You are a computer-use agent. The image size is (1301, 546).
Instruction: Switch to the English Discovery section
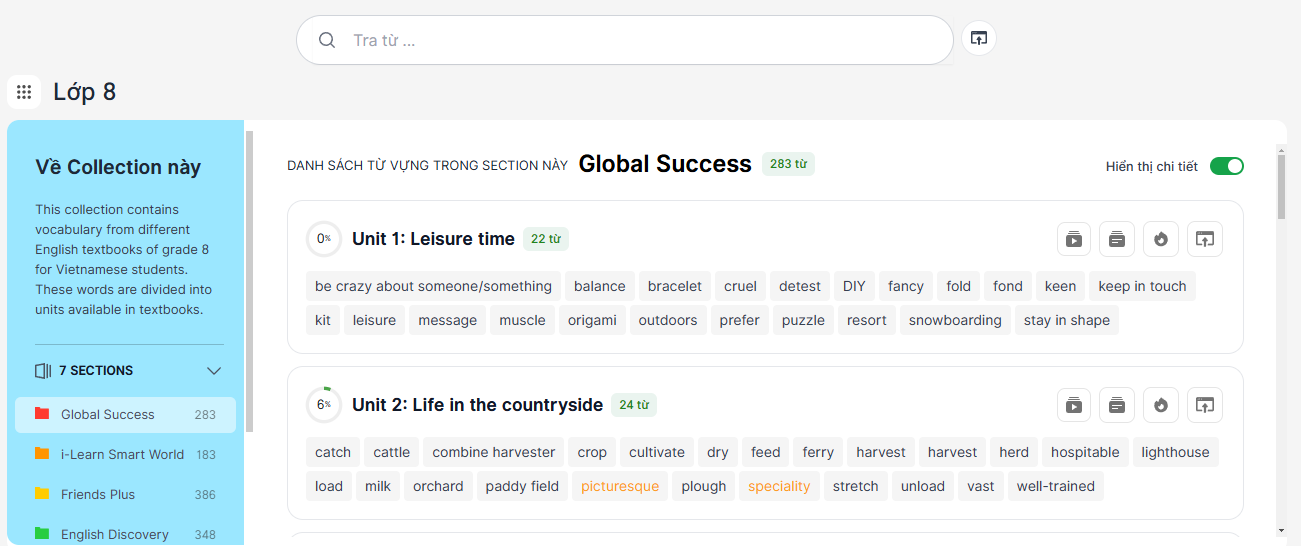coord(115,534)
